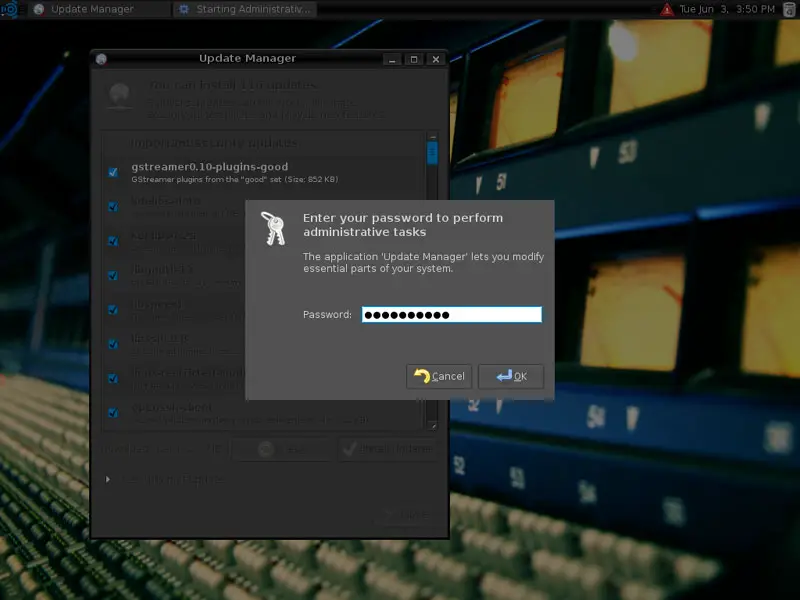This screenshot has width=800, height=600.
Task: Grab the update list scrollbar thumb
Action: tap(432, 153)
